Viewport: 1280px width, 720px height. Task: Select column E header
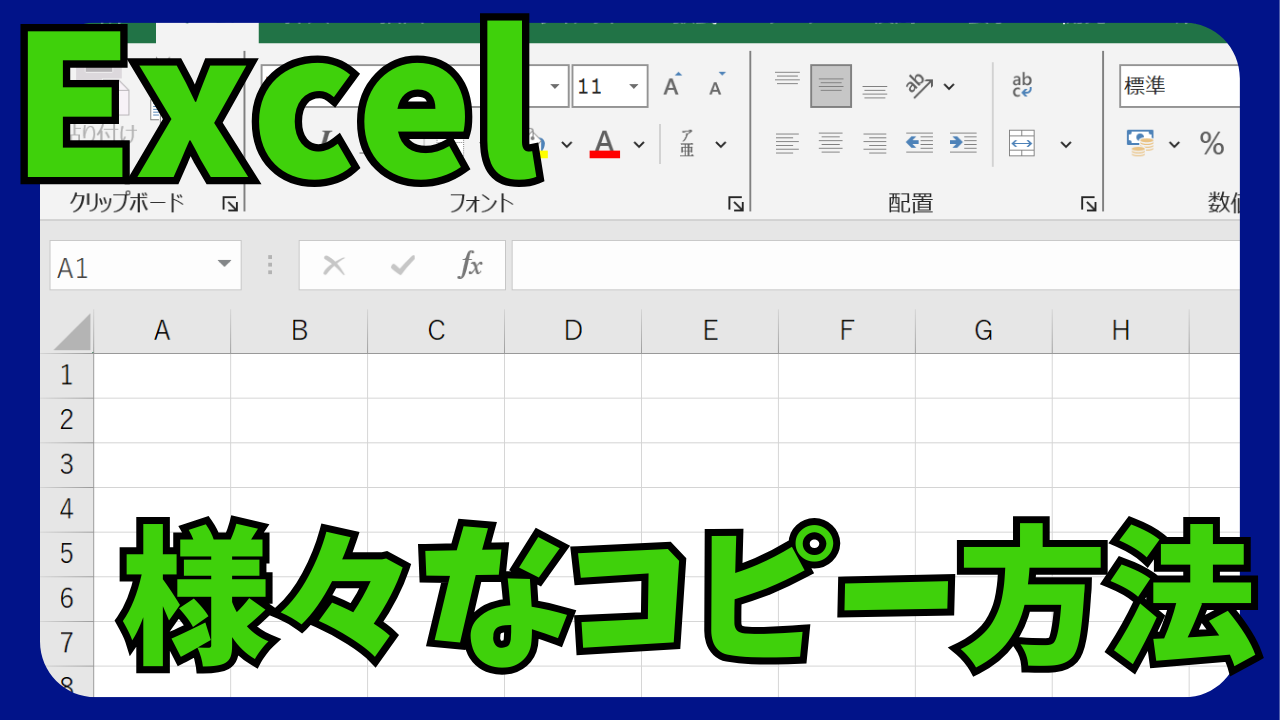(710, 331)
